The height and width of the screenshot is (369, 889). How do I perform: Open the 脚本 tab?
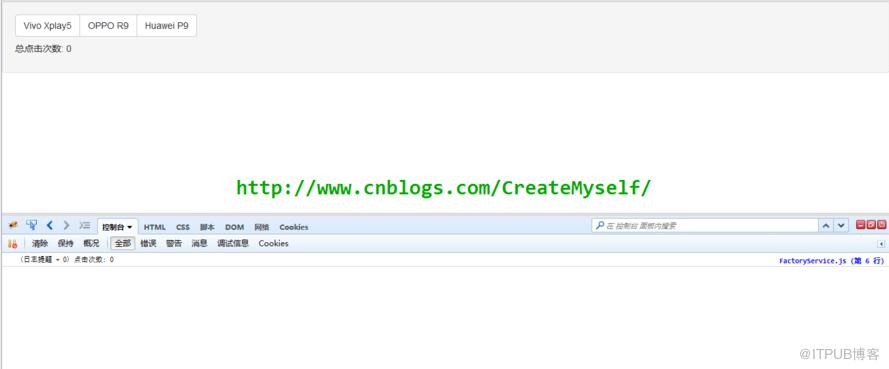click(x=207, y=227)
